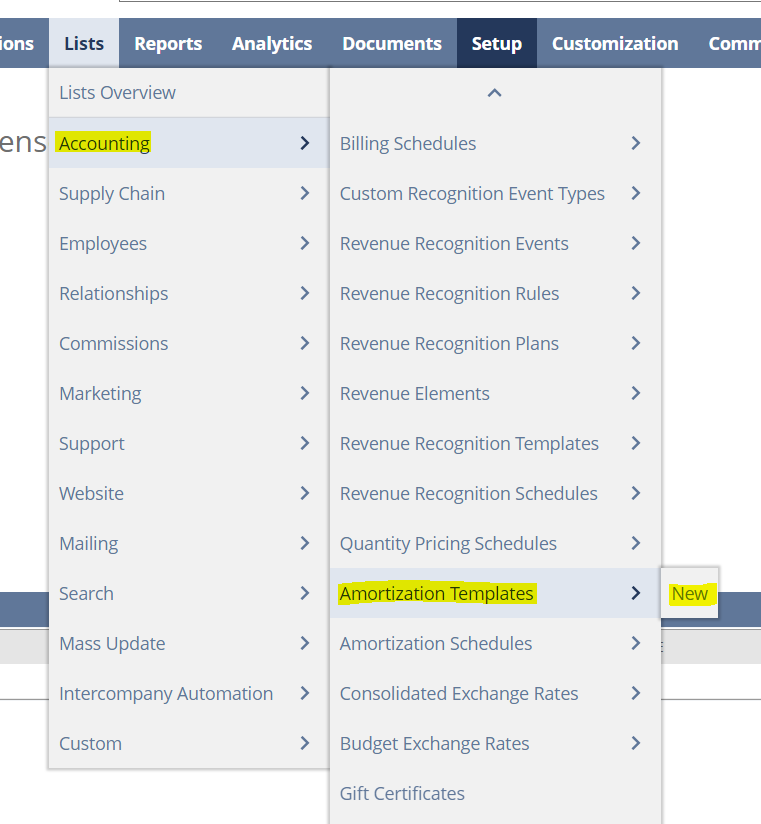Image resolution: width=761 pixels, height=824 pixels.
Task: Expand the Employees chevron arrow
Action: pos(305,243)
